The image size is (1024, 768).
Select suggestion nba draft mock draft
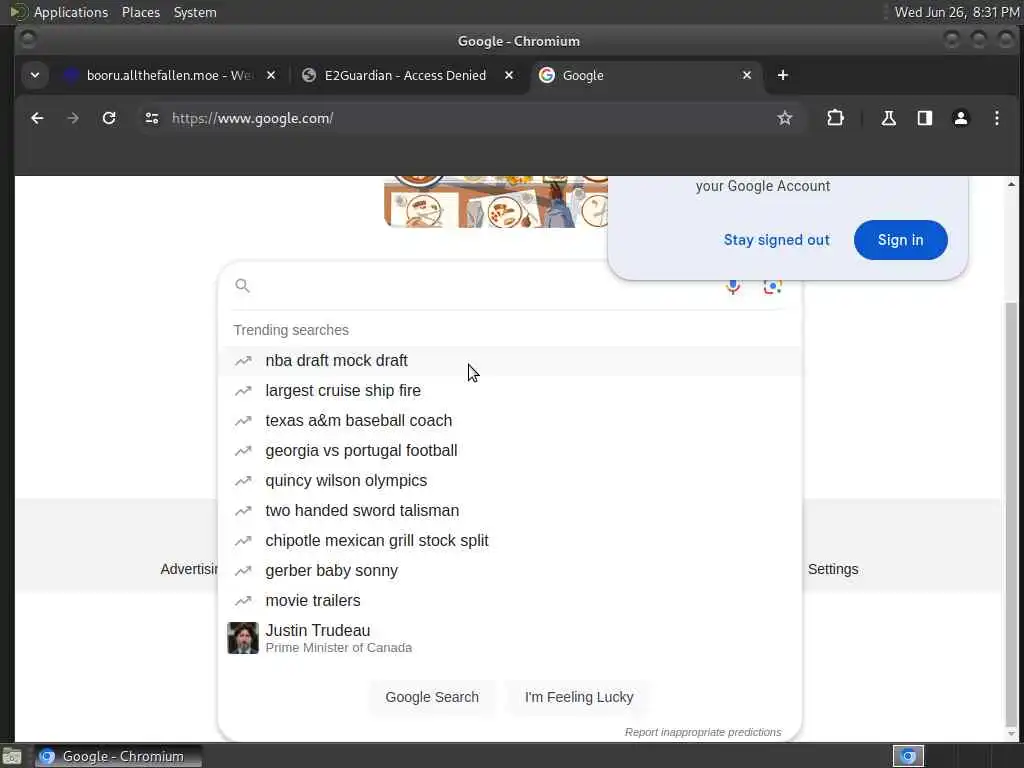pyautogui.click(x=510, y=360)
